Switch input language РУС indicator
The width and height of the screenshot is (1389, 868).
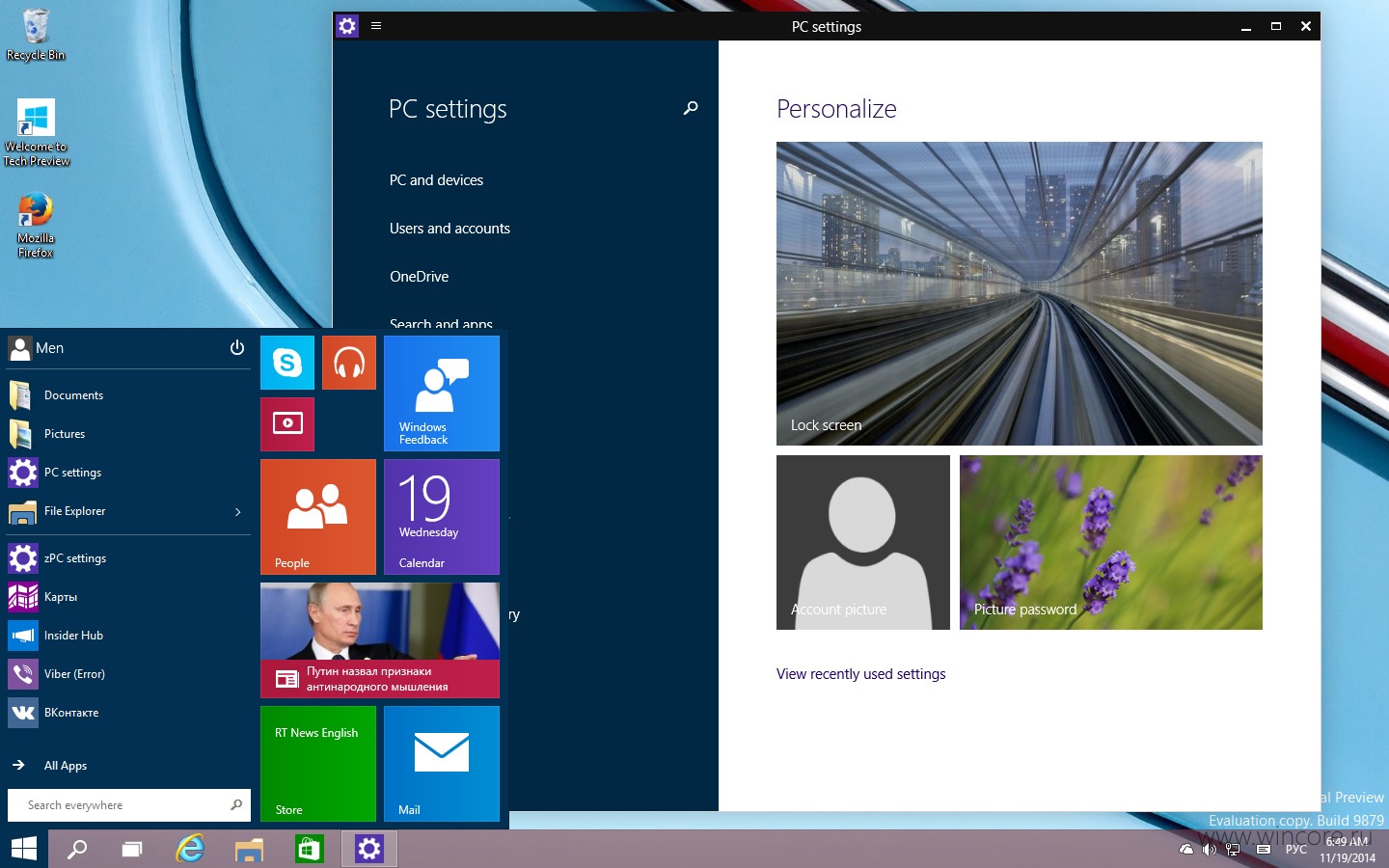coord(1296,850)
